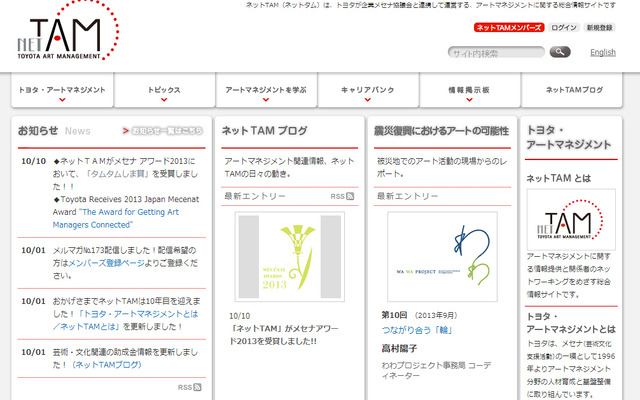This screenshot has height=400, width=640.
Task: Open the WA WA Project thumbnail
Action: [442, 256]
